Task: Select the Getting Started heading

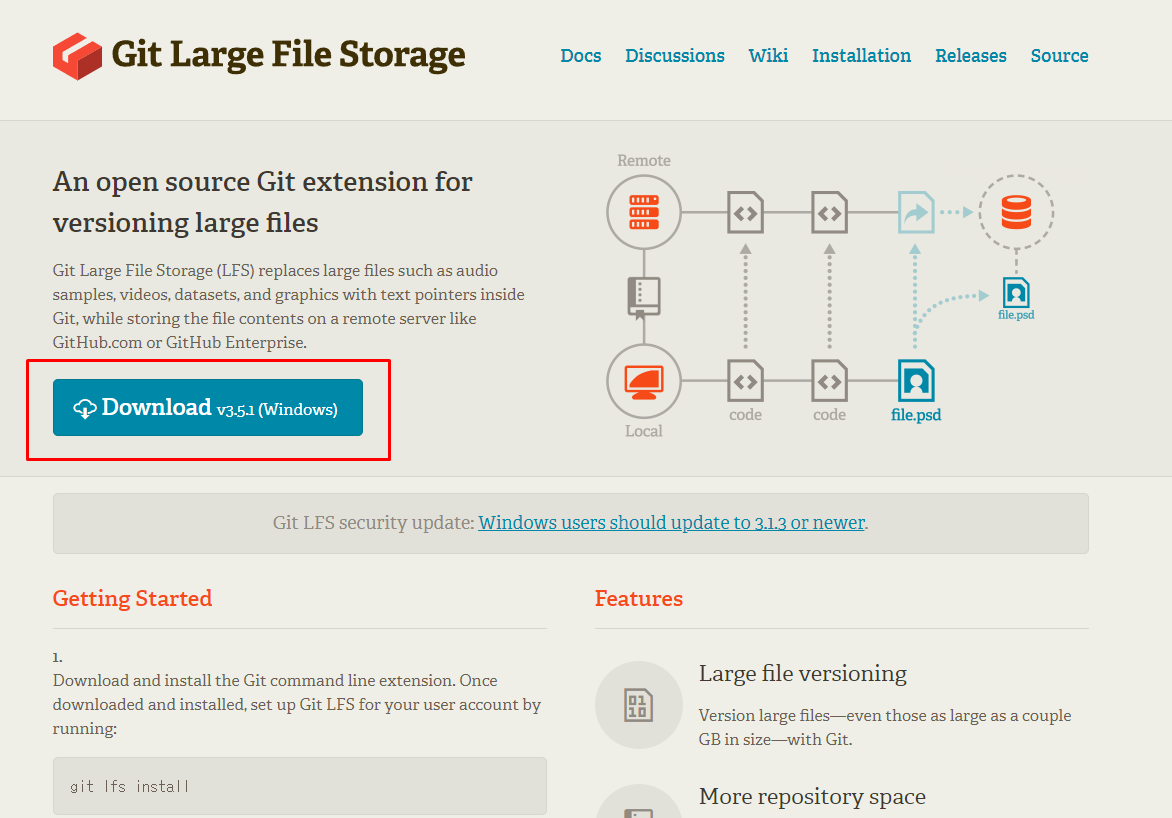Action: (132, 599)
